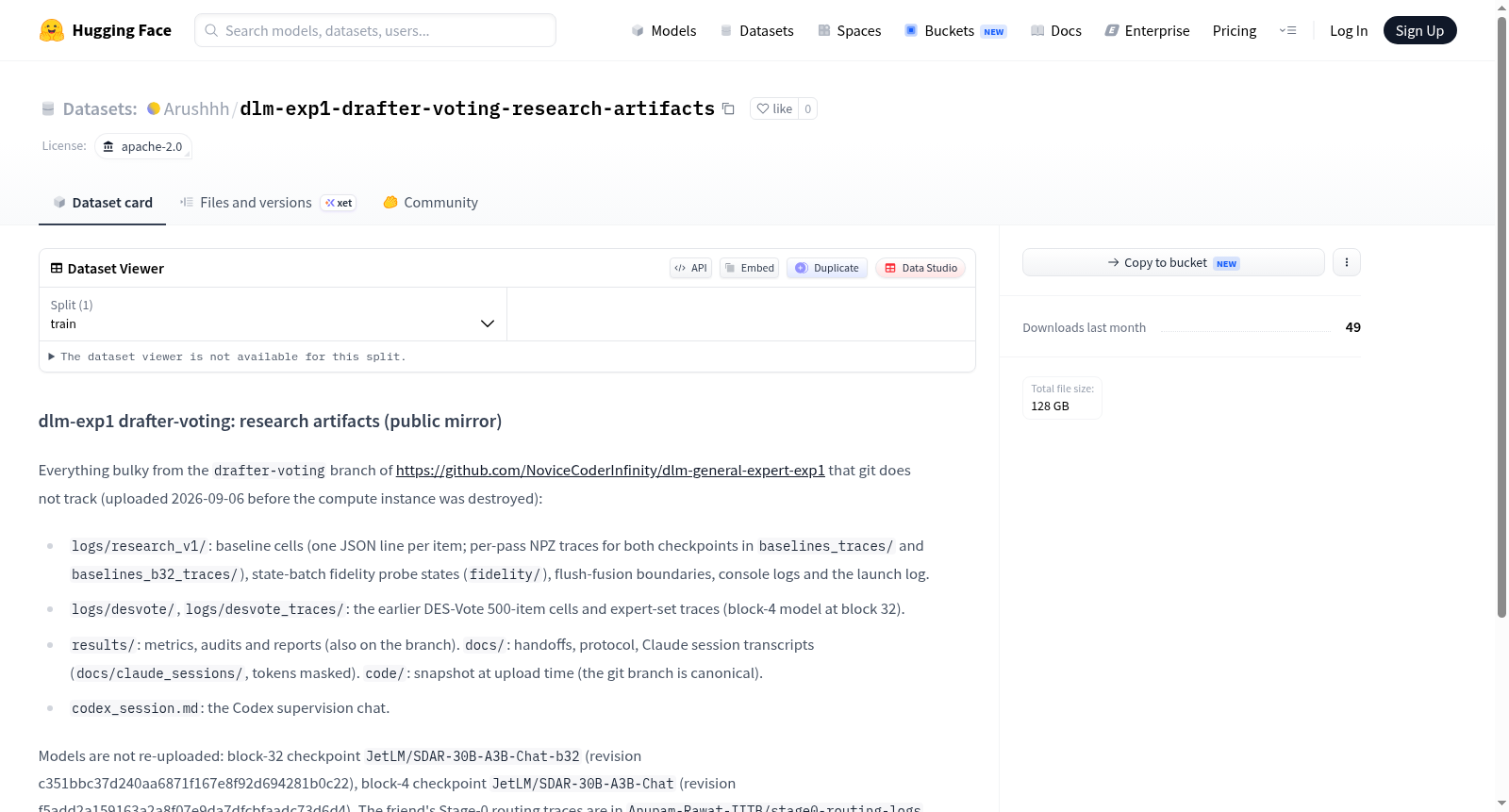1509x812 pixels.
Task: Open the dataset name link in the header
Action: pos(477,108)
